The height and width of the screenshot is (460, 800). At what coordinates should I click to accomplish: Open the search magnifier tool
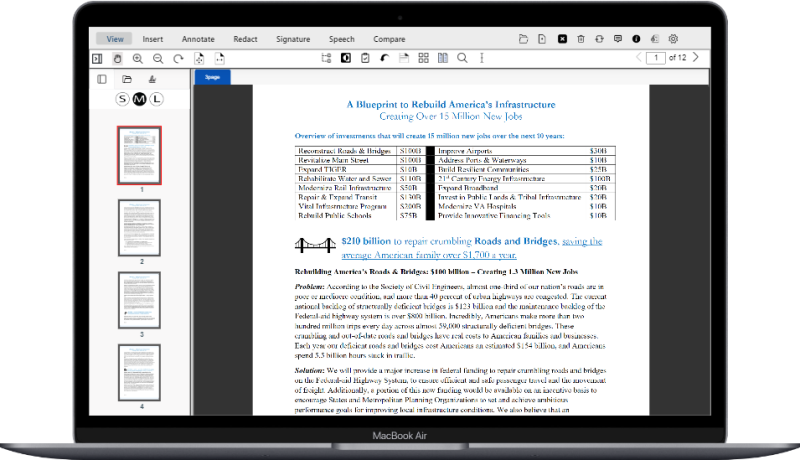462,59
